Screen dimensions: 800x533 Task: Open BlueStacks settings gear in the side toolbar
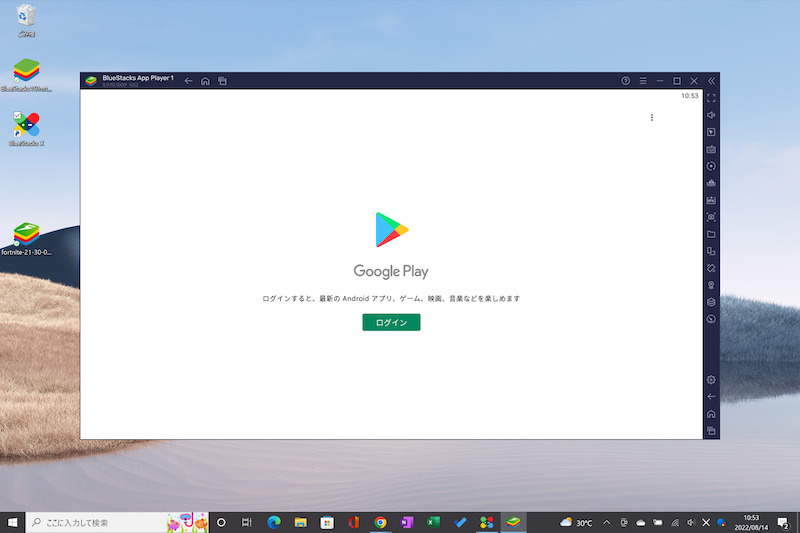pyautogui.click(x=711, y=380)
